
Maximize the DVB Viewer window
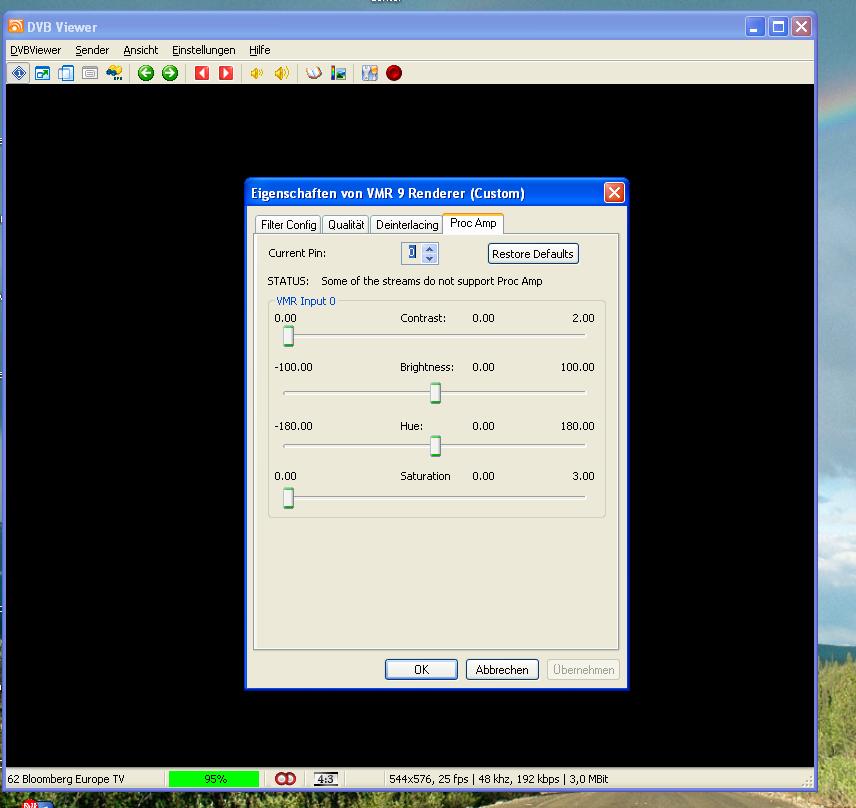778,27
